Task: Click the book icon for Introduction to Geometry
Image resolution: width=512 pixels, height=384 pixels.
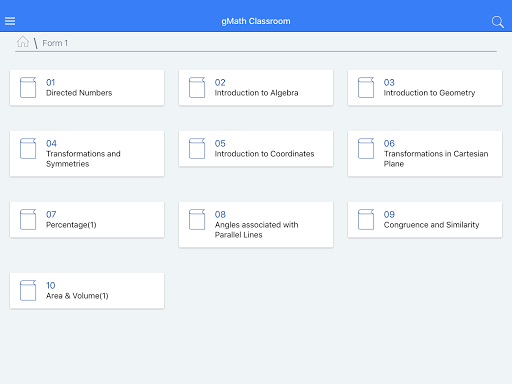Action: (x=366, y=88)
